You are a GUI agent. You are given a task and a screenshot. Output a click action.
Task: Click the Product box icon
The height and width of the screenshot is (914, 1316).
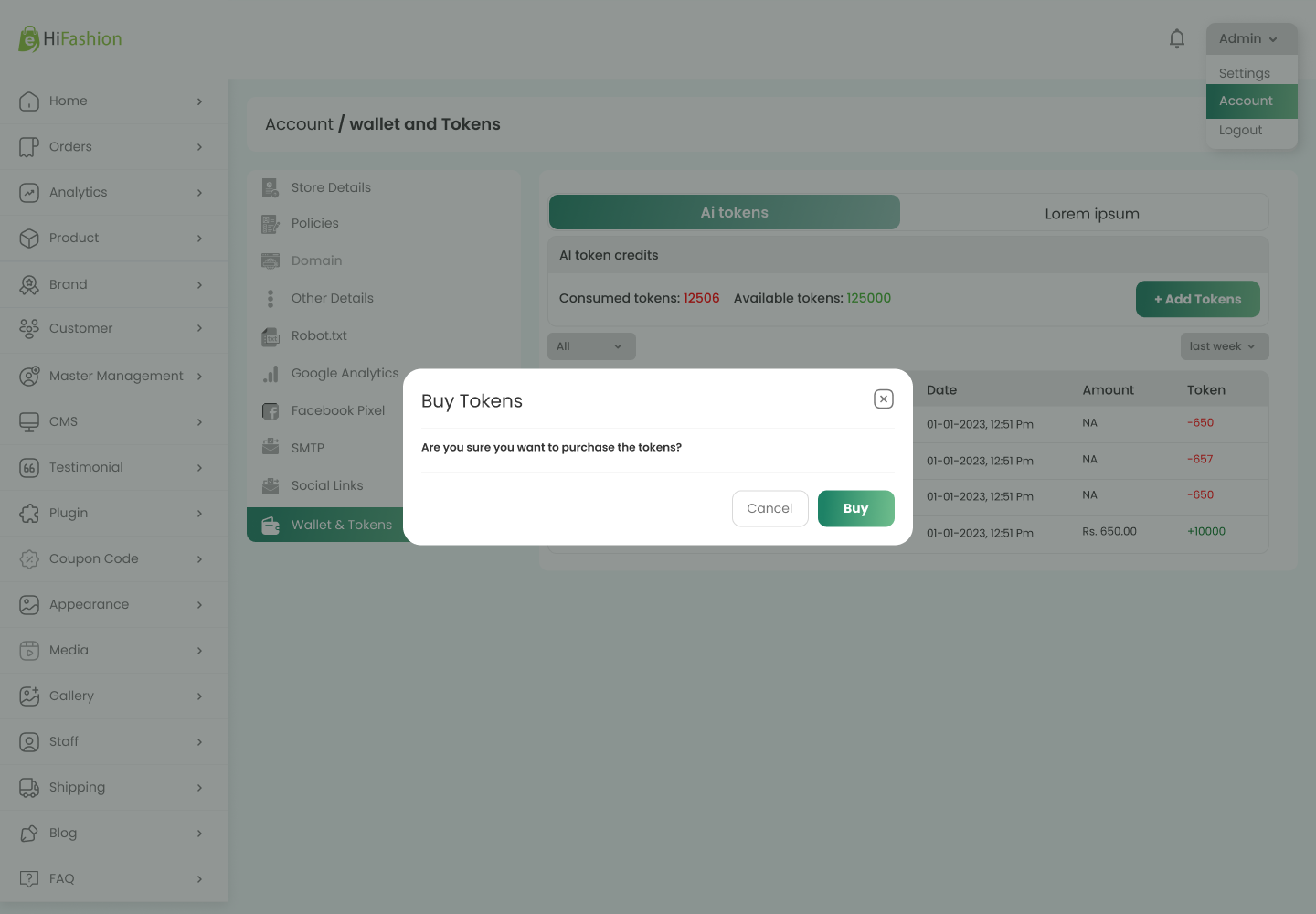click(29, 238)
